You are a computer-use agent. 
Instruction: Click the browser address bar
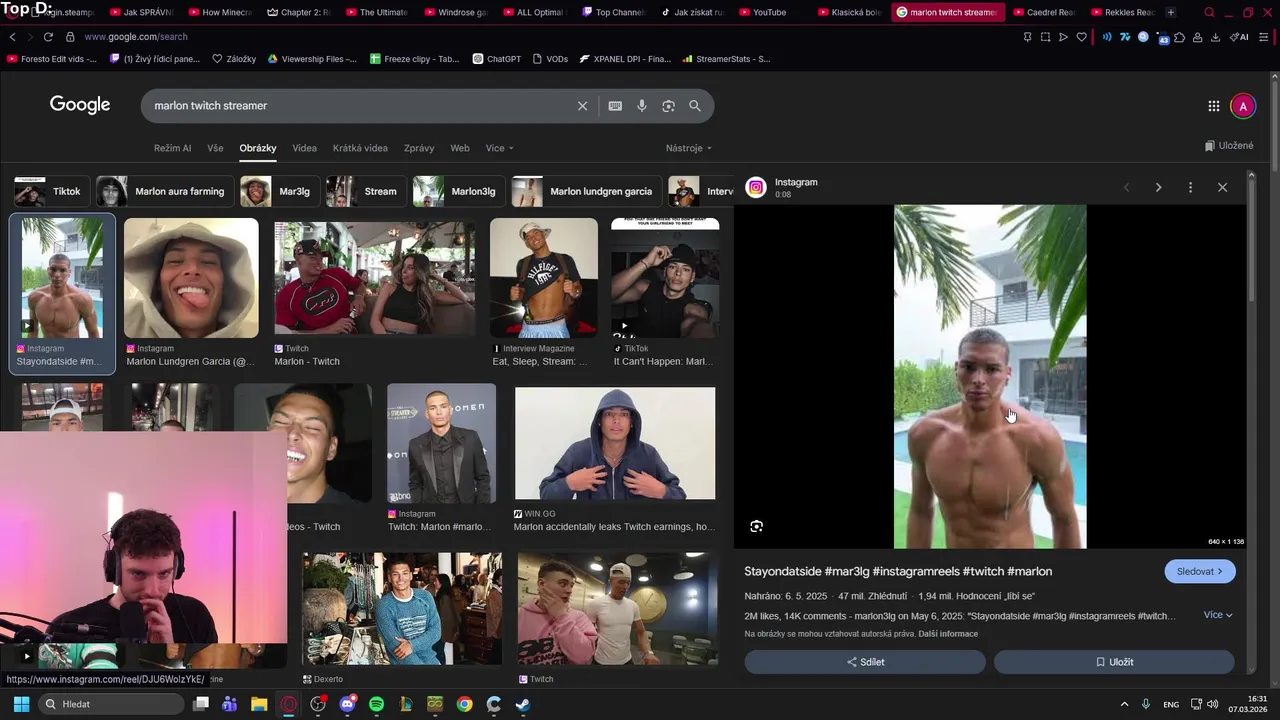[x=540, y=37]
